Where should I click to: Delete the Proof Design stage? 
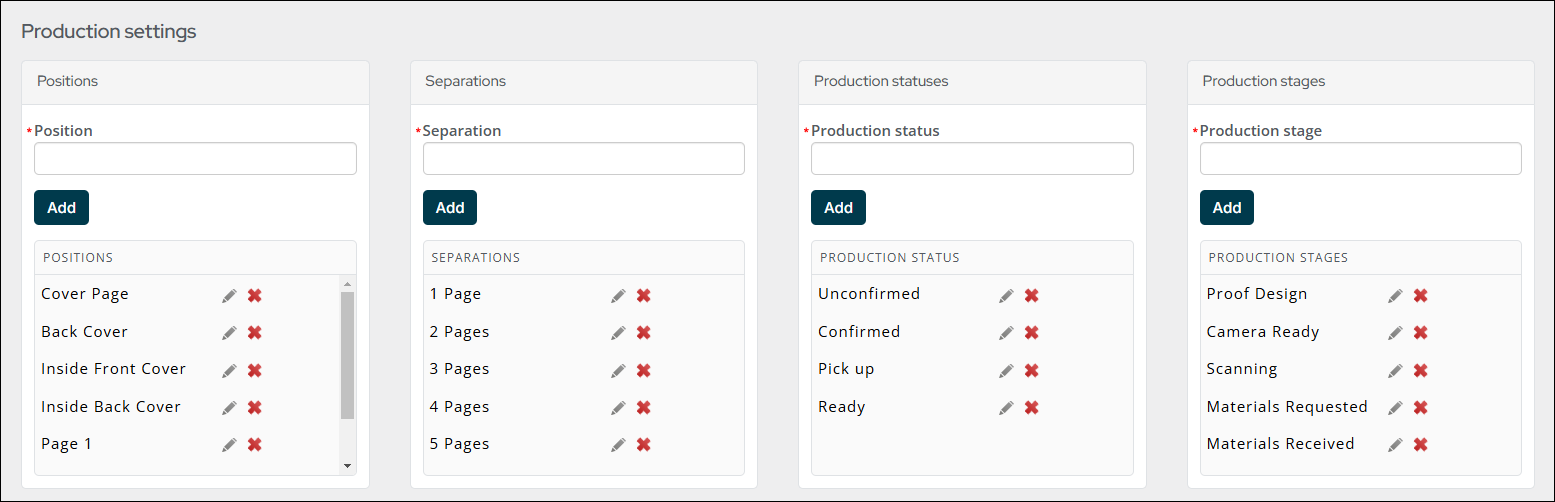(1421, 295)
